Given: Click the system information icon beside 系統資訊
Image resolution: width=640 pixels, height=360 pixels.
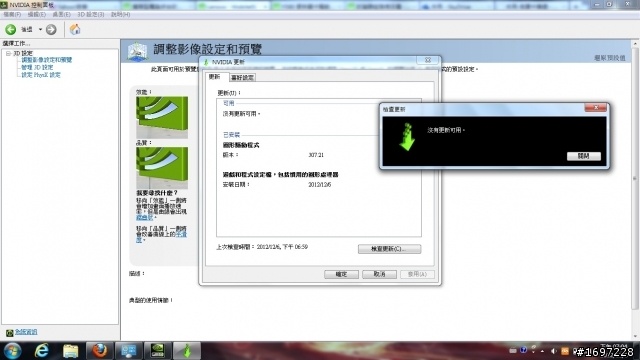Looking at the screenshot, I should point(10,333).
